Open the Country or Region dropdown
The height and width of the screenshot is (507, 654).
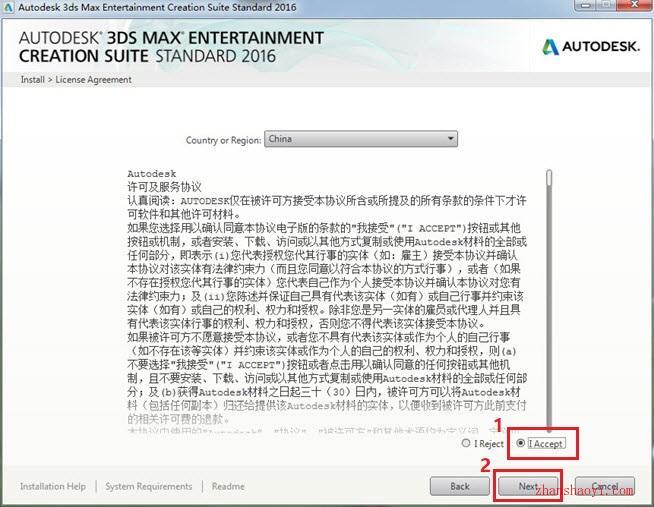point(361,139)
